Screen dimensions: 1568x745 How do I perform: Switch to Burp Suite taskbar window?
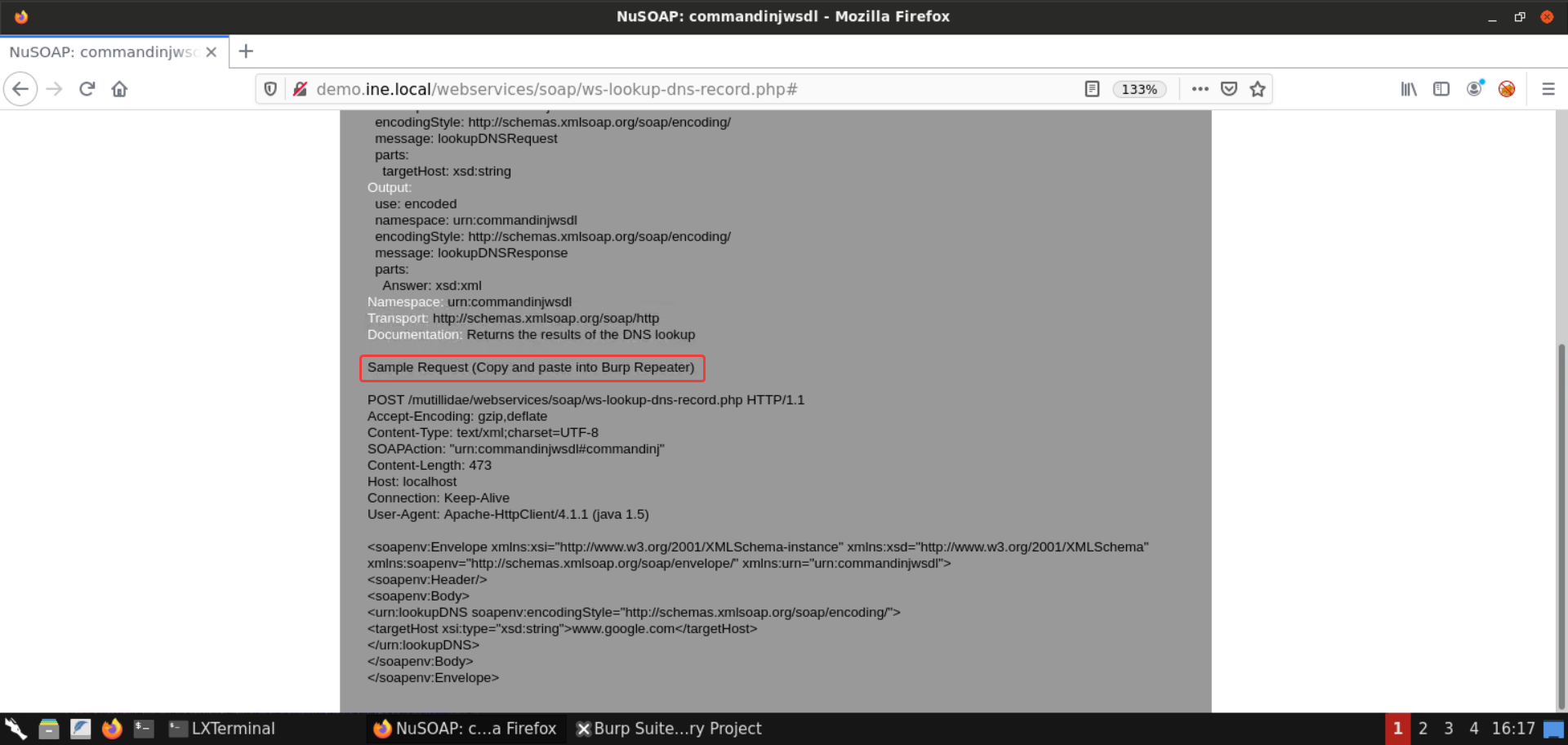tap(669, 729)
